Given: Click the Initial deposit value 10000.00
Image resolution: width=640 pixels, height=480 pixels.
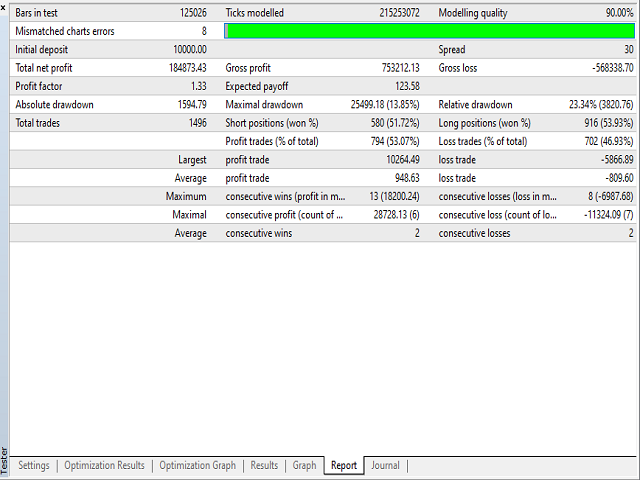Looking at the screenshot, I should coord(183,50).
